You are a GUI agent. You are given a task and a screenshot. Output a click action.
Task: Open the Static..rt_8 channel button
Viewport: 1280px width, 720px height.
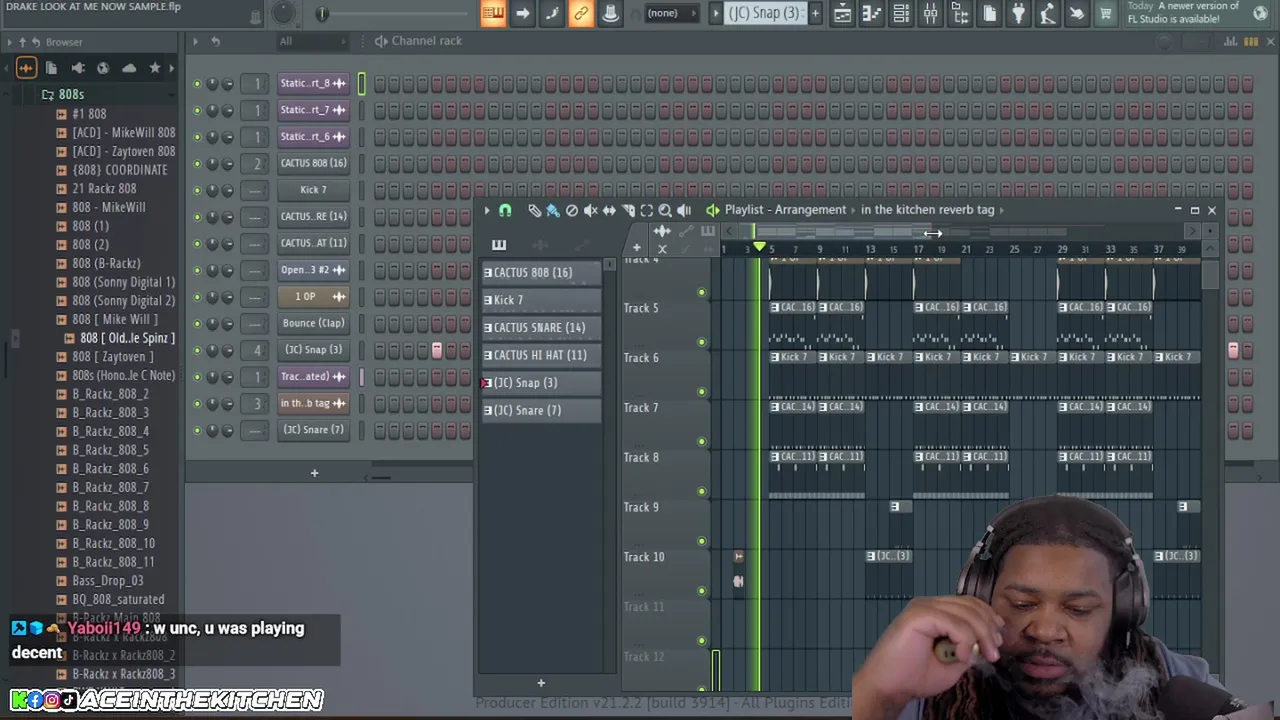313,84
